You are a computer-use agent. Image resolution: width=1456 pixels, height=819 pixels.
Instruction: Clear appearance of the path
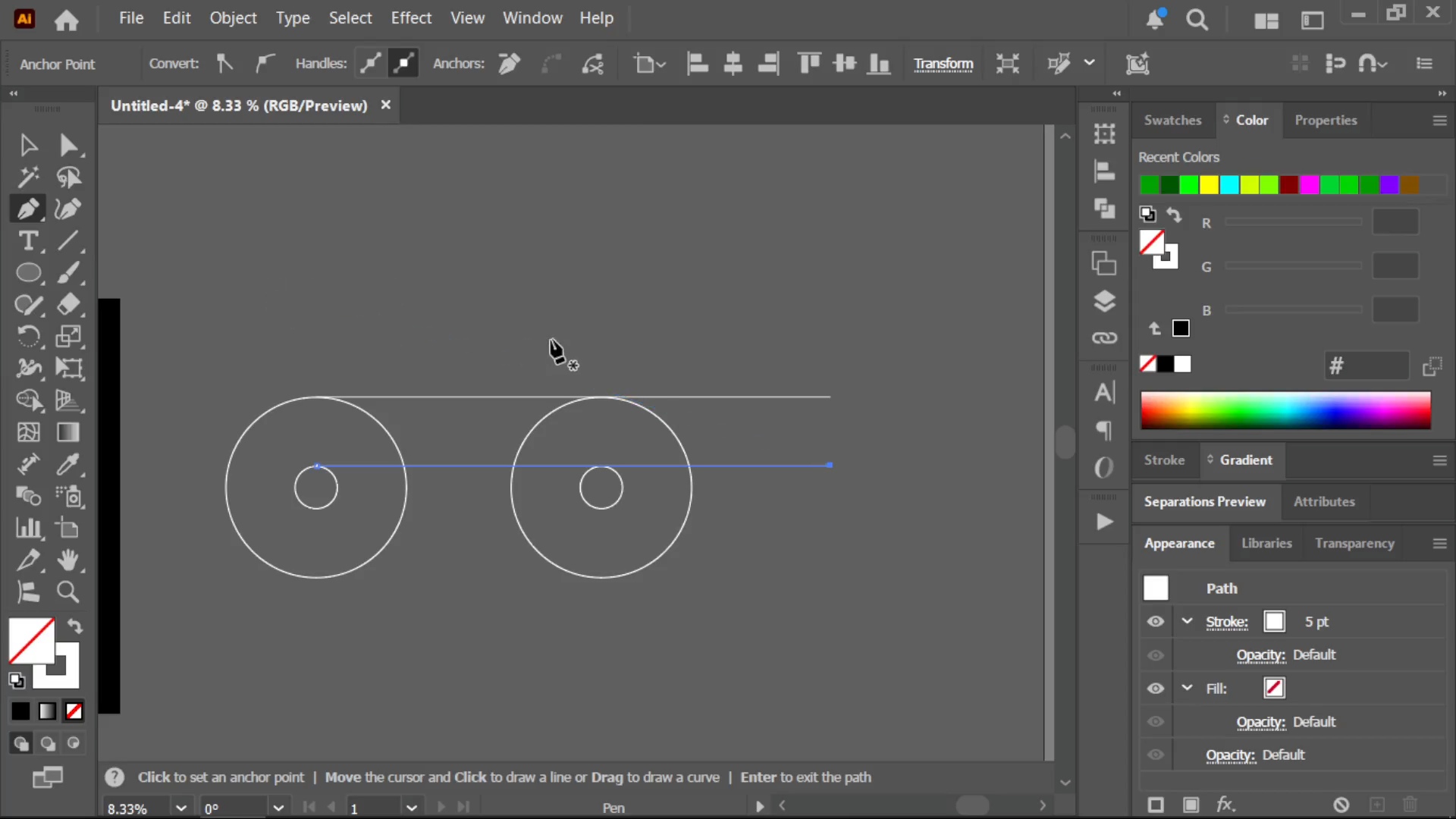point(1341,805)
